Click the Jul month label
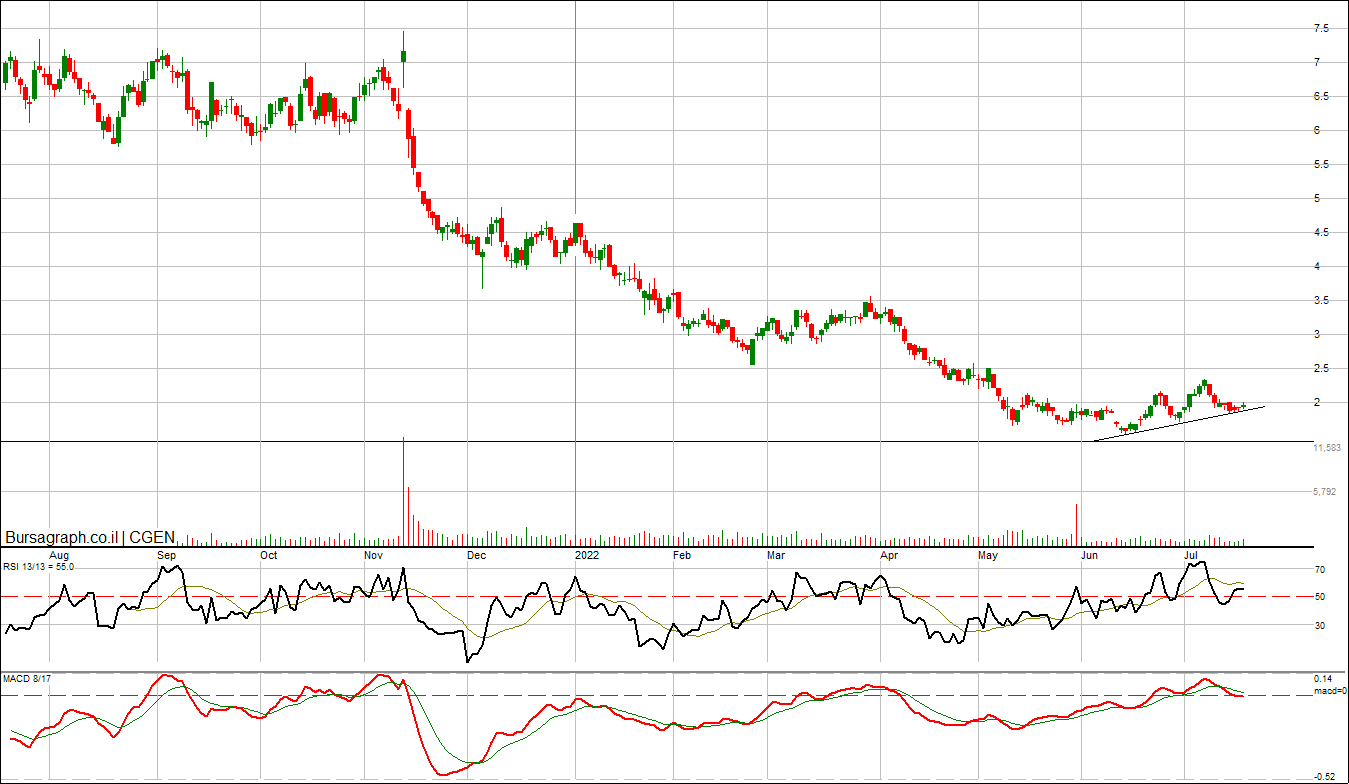Image resolution: width=1349 pixels, height=784 pixels. tap(1191, 554)
